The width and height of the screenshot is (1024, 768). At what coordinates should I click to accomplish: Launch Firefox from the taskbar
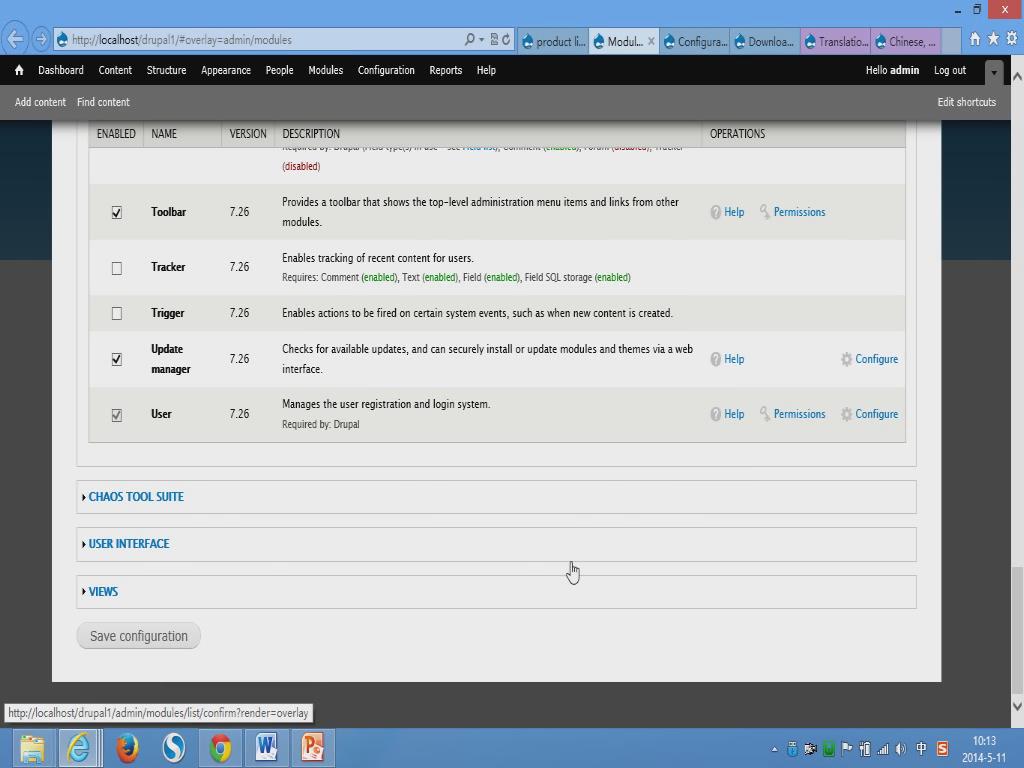click(x=127, y=748)
